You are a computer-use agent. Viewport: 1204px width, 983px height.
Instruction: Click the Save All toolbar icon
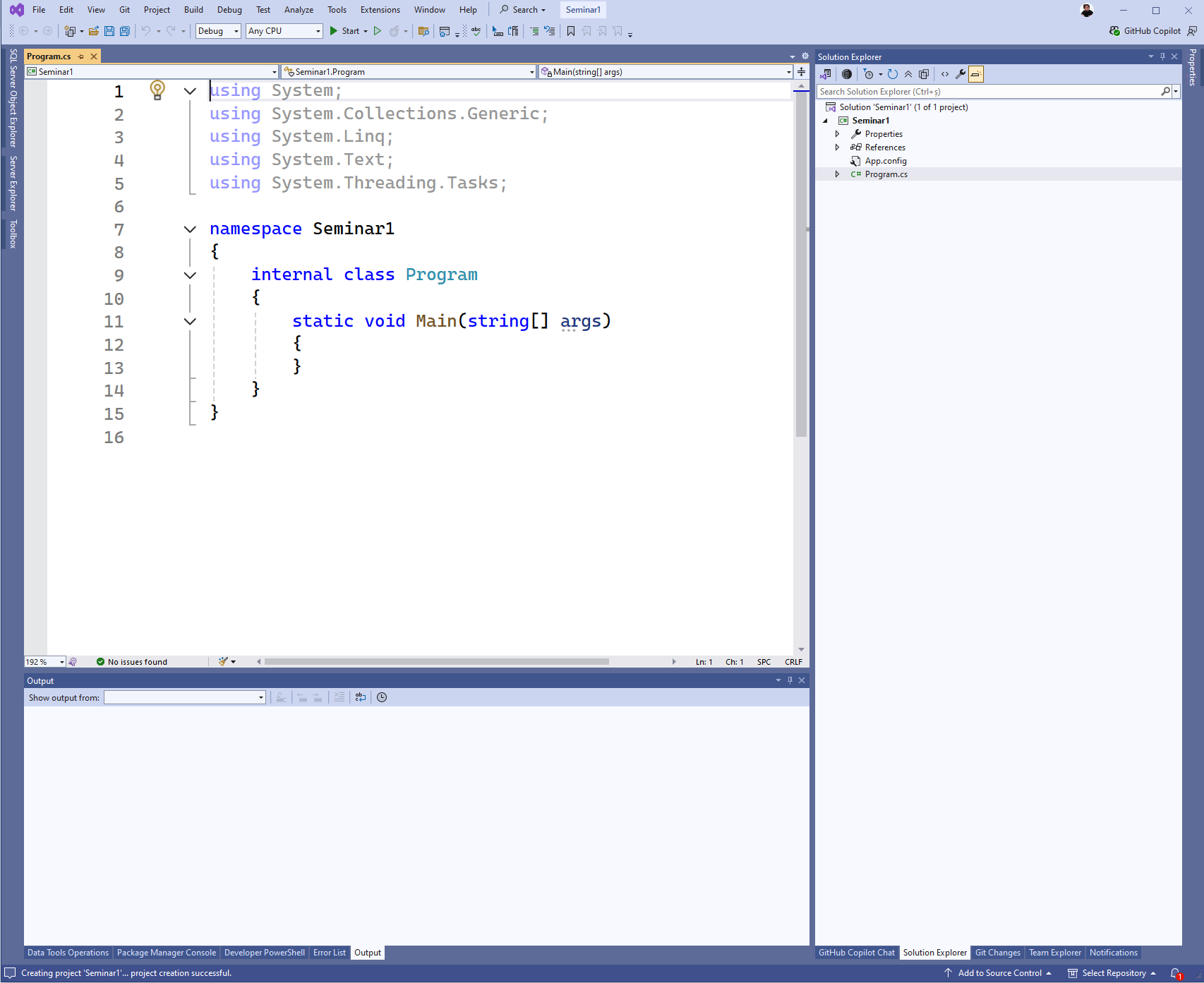click(x=125, y=31)
